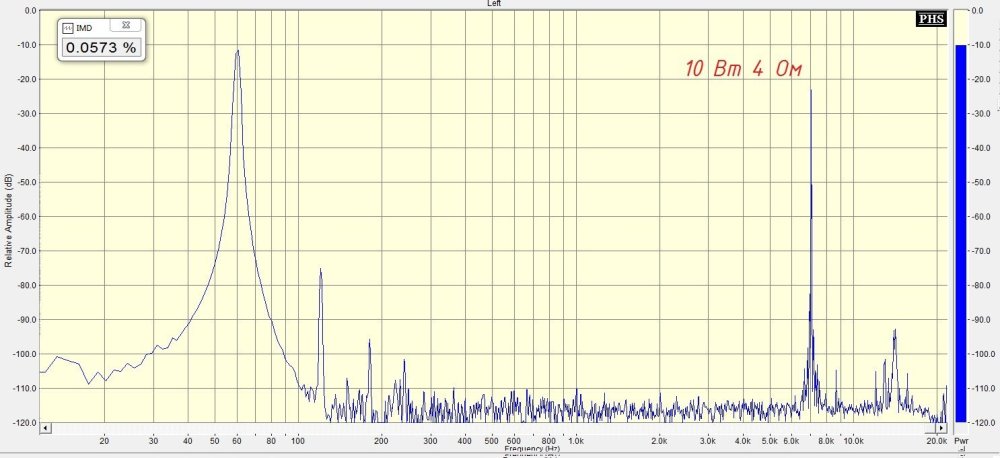Click the '10.0k' frequency tick label
Viewport: 1000px width, 458px height.
click(x=853, y=440)
